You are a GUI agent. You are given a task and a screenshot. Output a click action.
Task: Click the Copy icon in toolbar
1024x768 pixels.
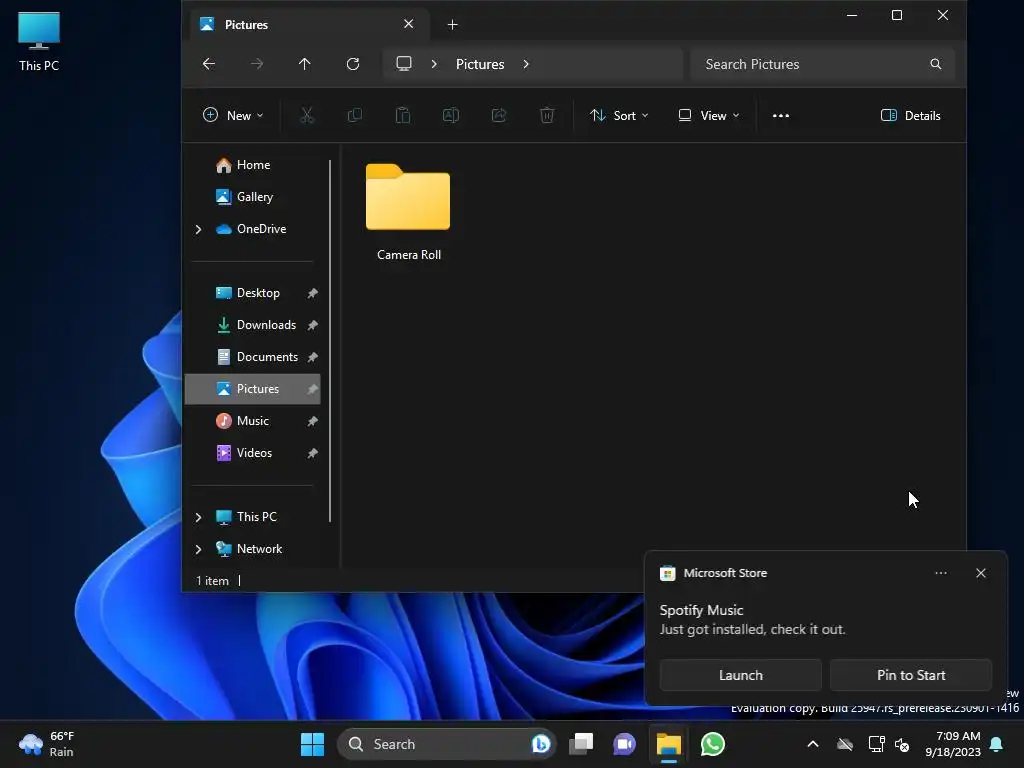coord(355,116)
